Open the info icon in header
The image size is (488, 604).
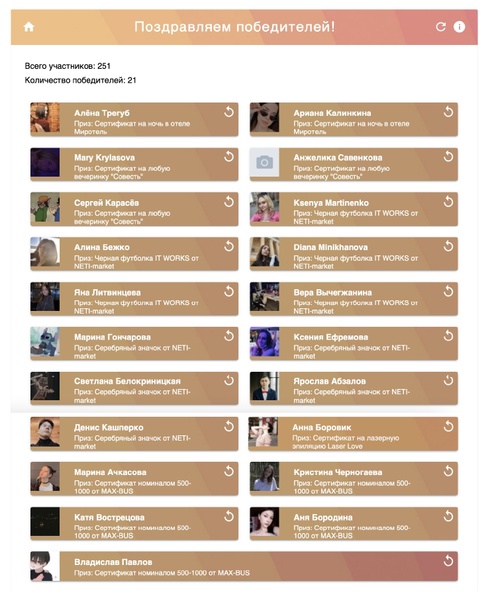[x=459, y=27]
